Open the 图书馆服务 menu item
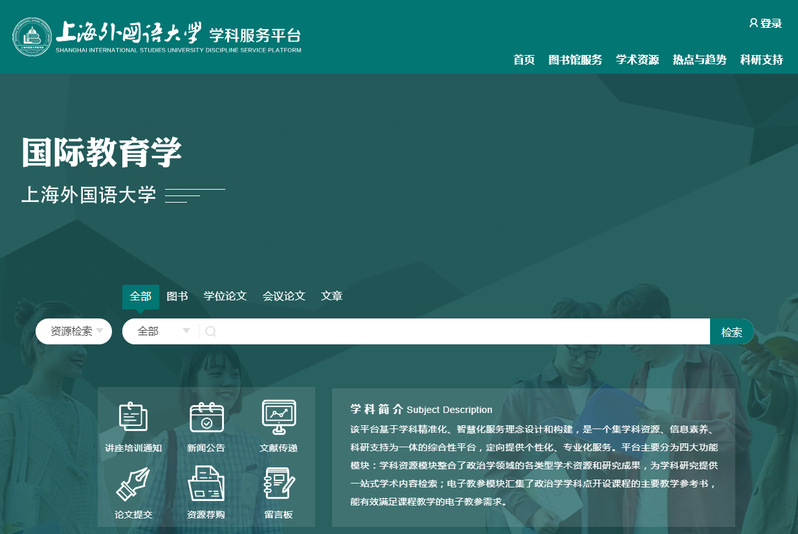This screenshot has height=534, width=798. (x=575, y=60)
